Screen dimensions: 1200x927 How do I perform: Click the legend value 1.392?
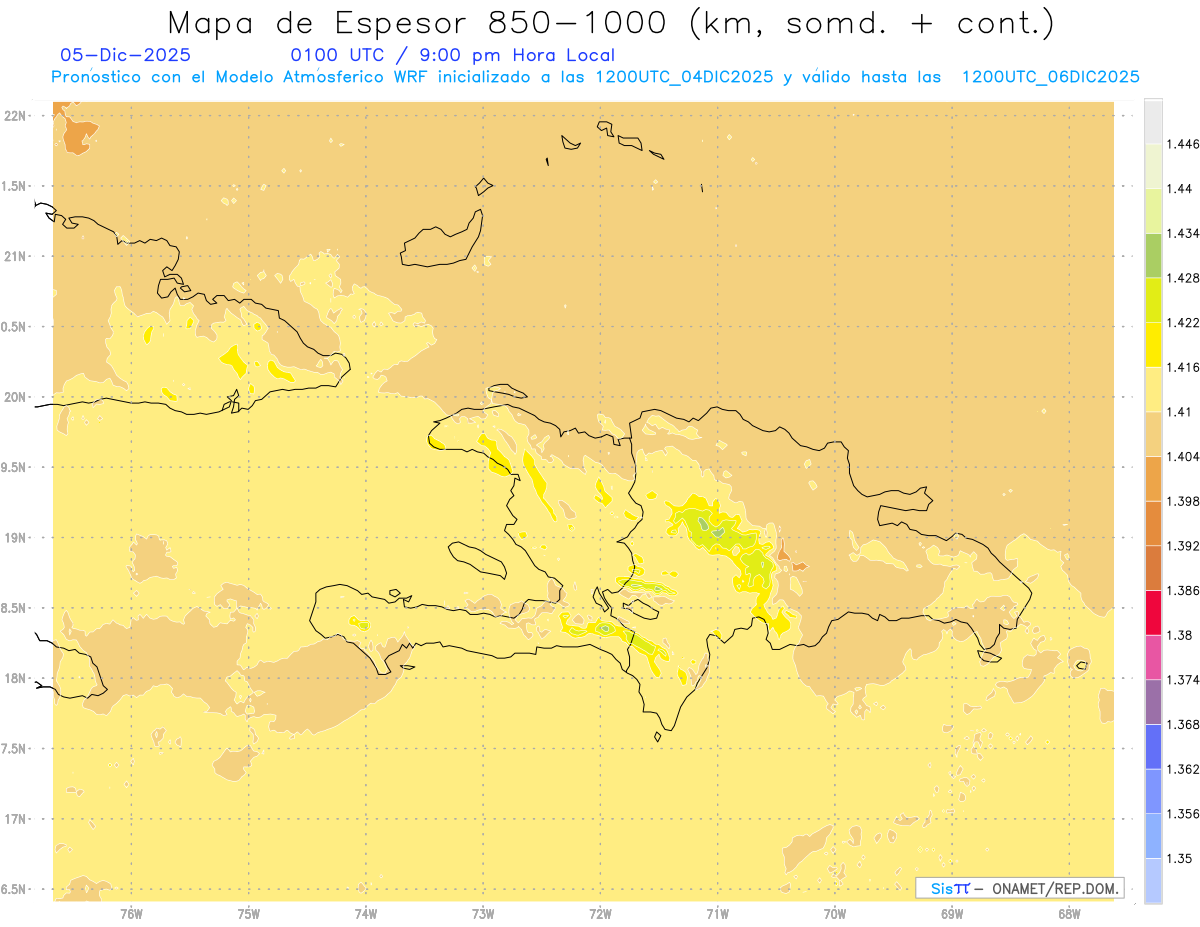tap(1183, 546)
